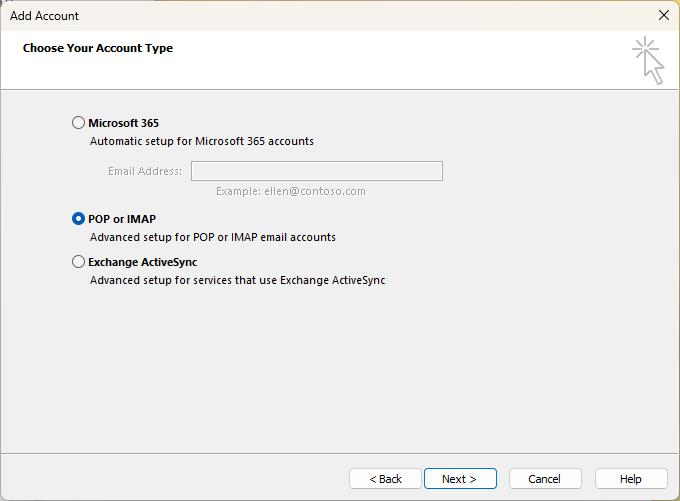Image resolution: width=680 pixels, height=501 pixels.
Task: Click the Email Address input field
Action: 316,171
